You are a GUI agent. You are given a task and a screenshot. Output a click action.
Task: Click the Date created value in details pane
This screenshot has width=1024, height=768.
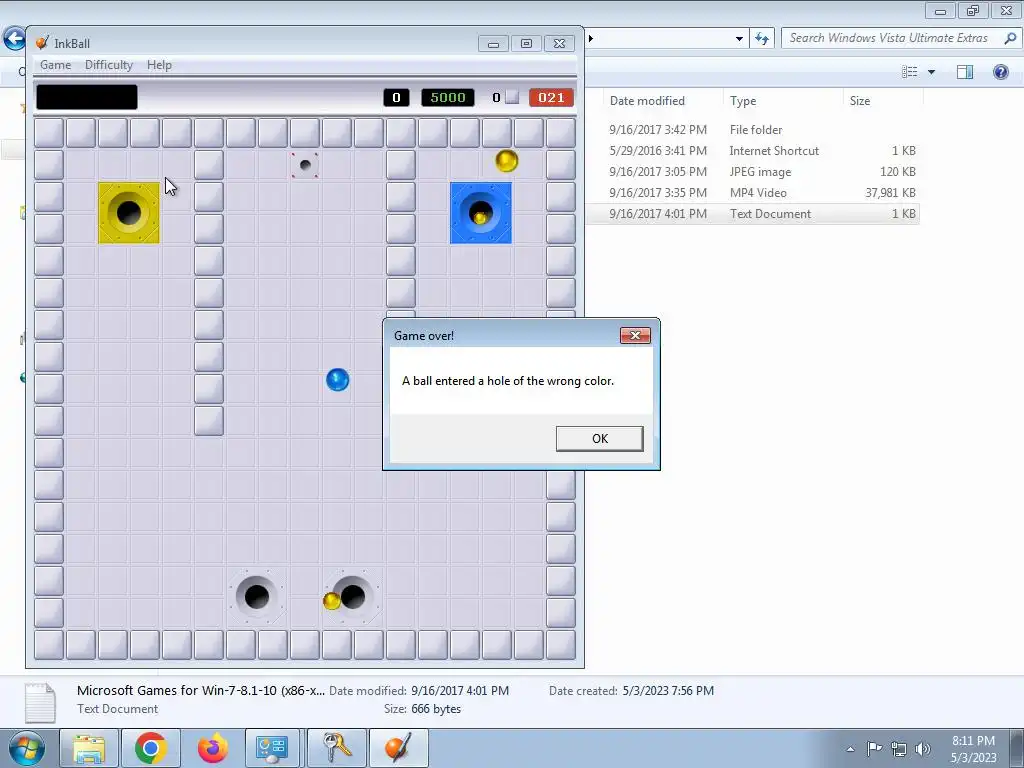point(668,690)
